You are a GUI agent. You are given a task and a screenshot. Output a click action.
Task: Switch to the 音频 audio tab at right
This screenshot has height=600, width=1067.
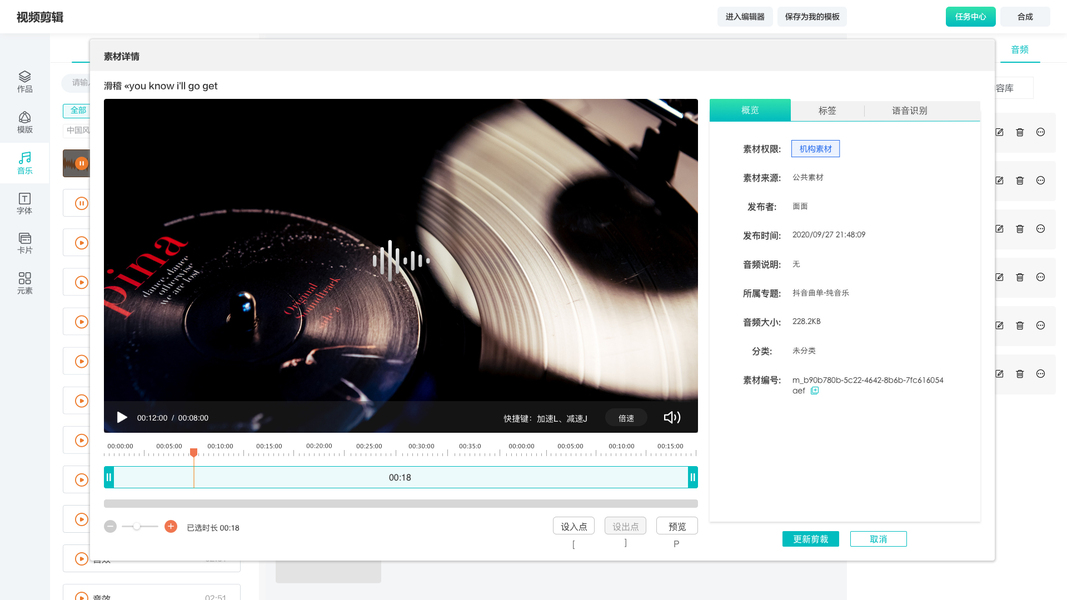(x=1019, y=50)
